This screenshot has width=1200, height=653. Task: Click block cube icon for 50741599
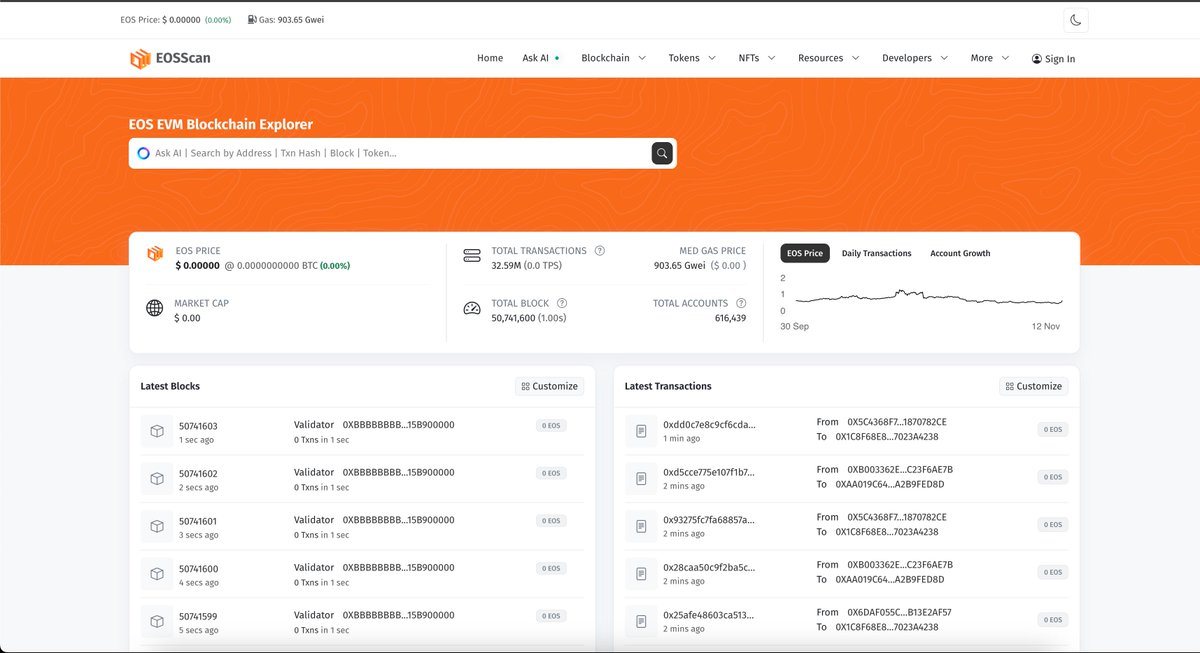tap(157, 621)
